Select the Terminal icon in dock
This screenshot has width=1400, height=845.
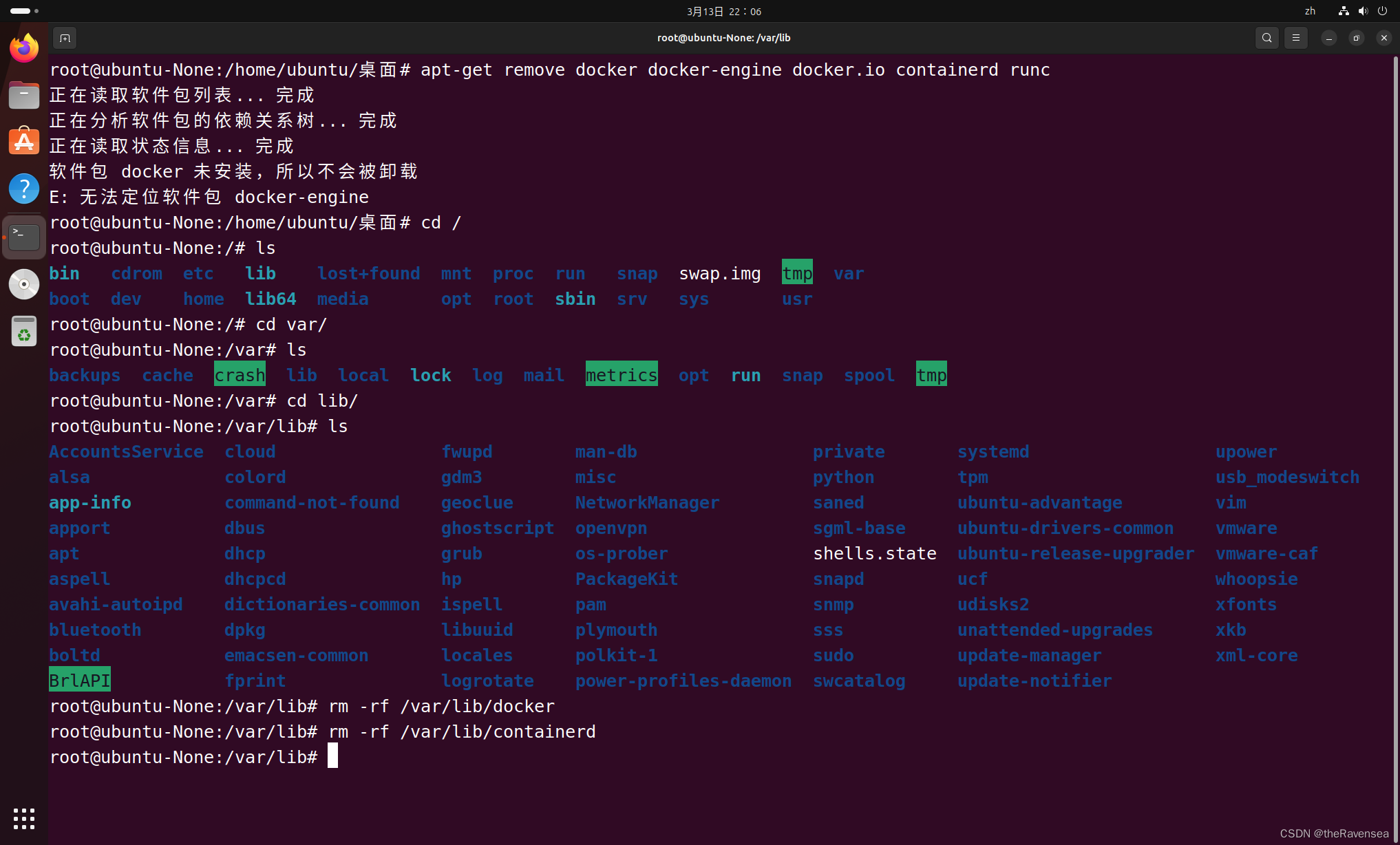tap(24, 237)
